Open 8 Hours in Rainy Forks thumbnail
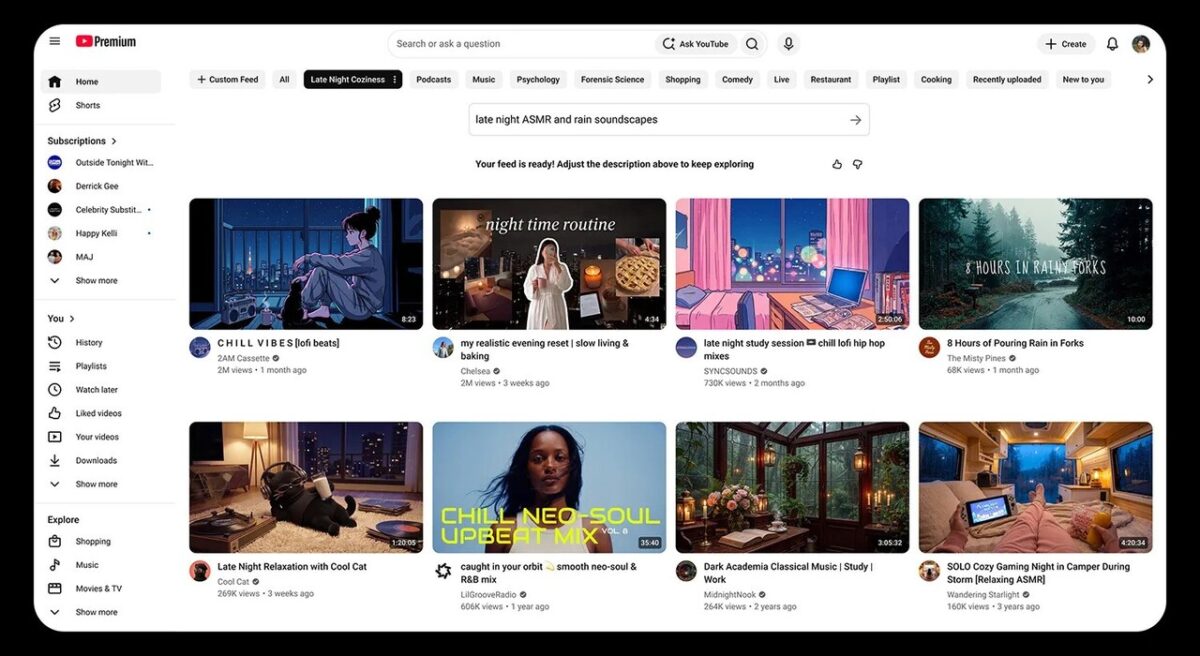This screenshot has width=1200, height=656. [x=1035, y=264]
